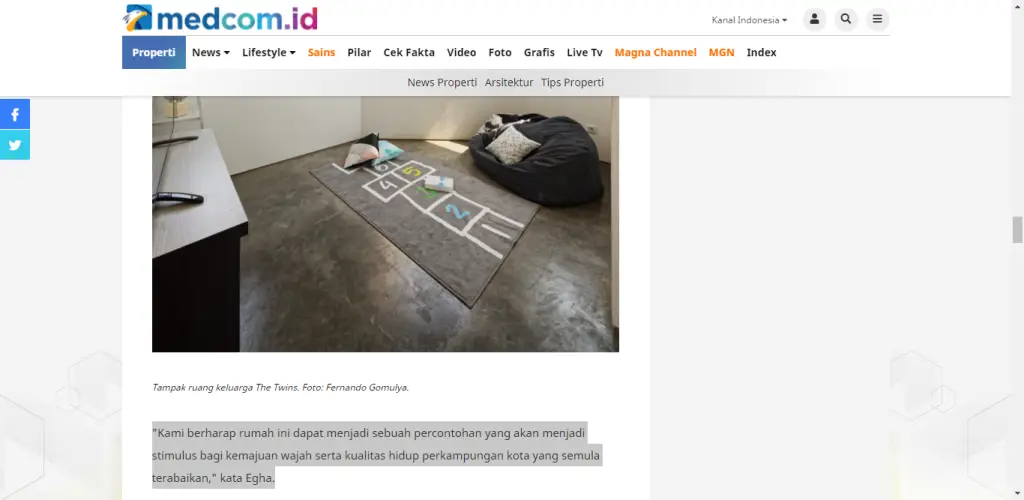
Task: Share article via Facebook icon
Action: (x=14, y=114)
